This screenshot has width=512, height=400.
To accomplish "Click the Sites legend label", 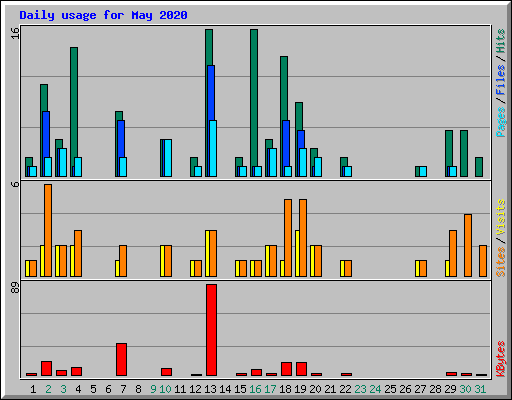I will click(501, 262).
